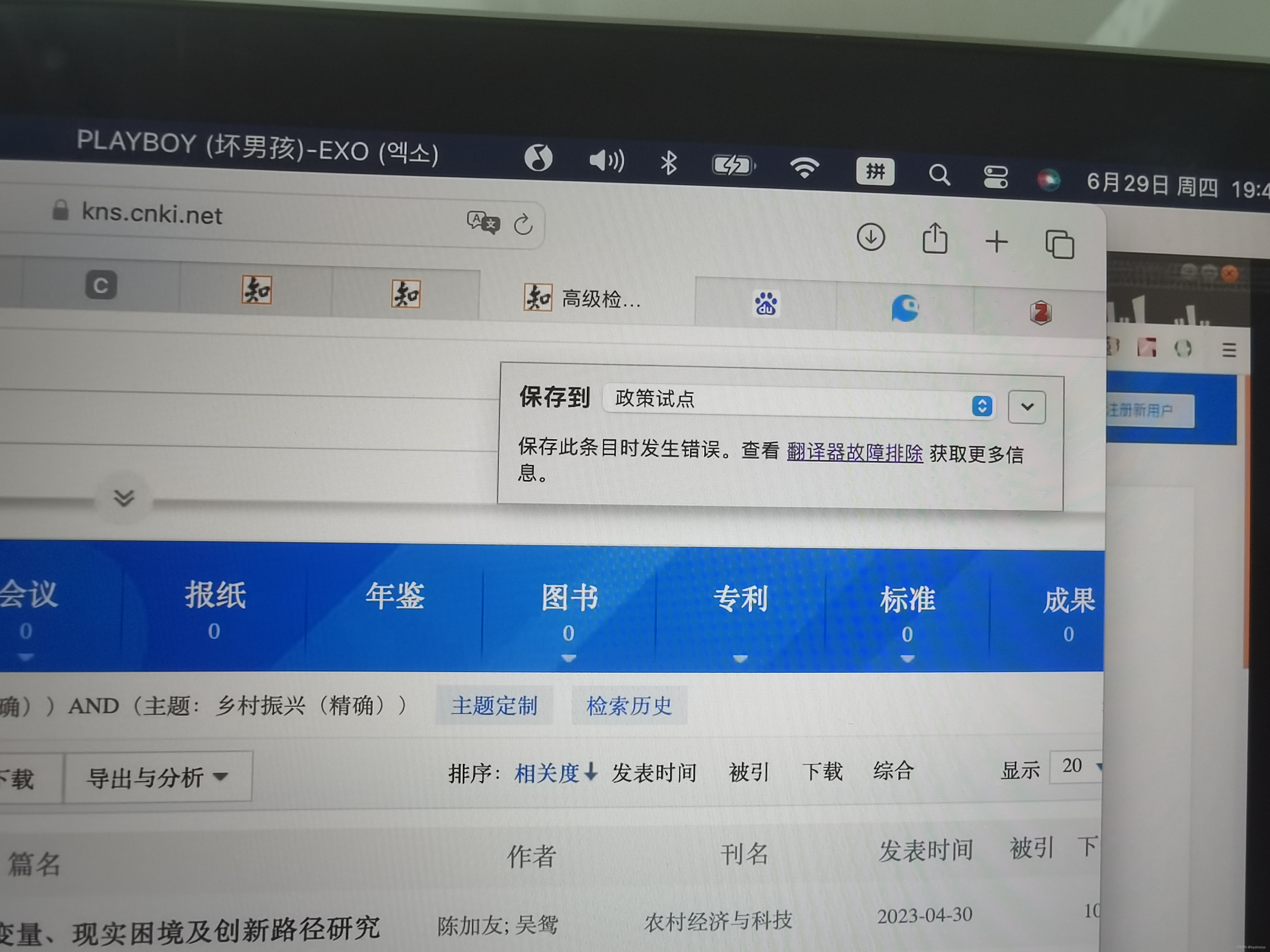Click the NetEase music icon in menu bar
This screenshot has width=1270, height=952.
(x=539, y=157)
